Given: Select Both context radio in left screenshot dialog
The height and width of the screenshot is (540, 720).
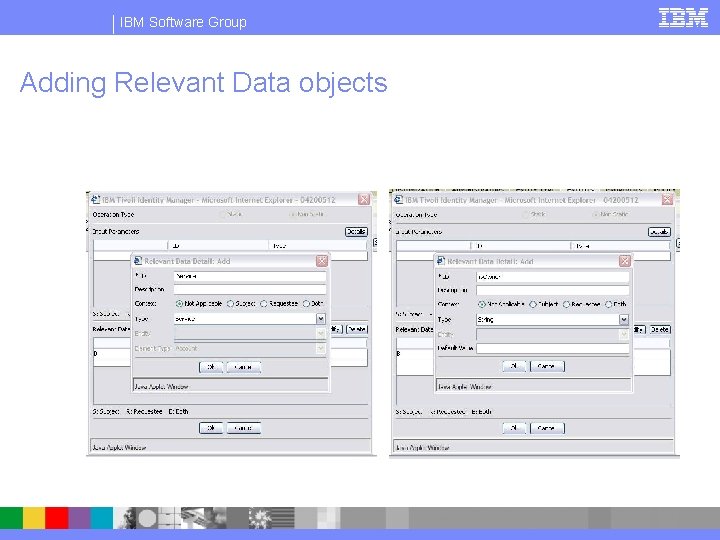Looking at the screenshot, I should click(x=306, y=304).
